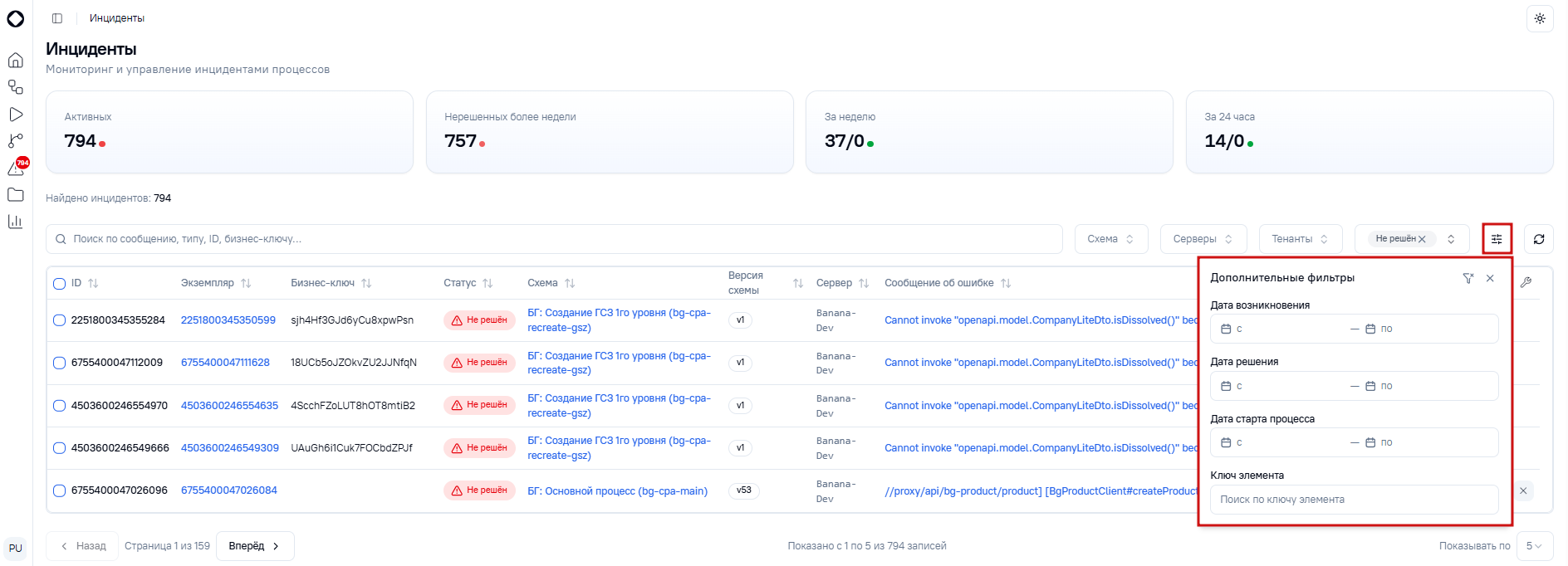Open the branch/versions icon in the sidebar
This screenshot has width=1568, height=566.
(x=15, y=141)
